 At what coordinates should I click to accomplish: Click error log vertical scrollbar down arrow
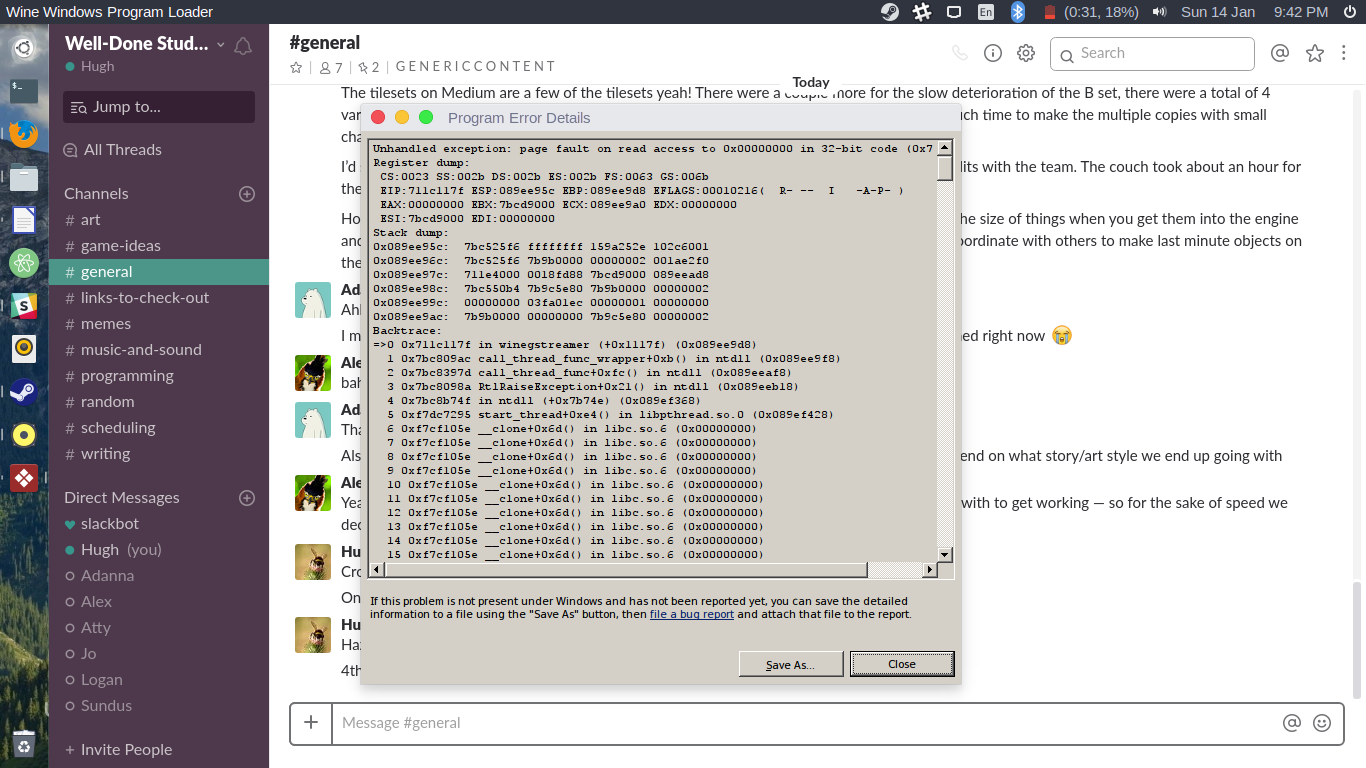pos(945,554)
